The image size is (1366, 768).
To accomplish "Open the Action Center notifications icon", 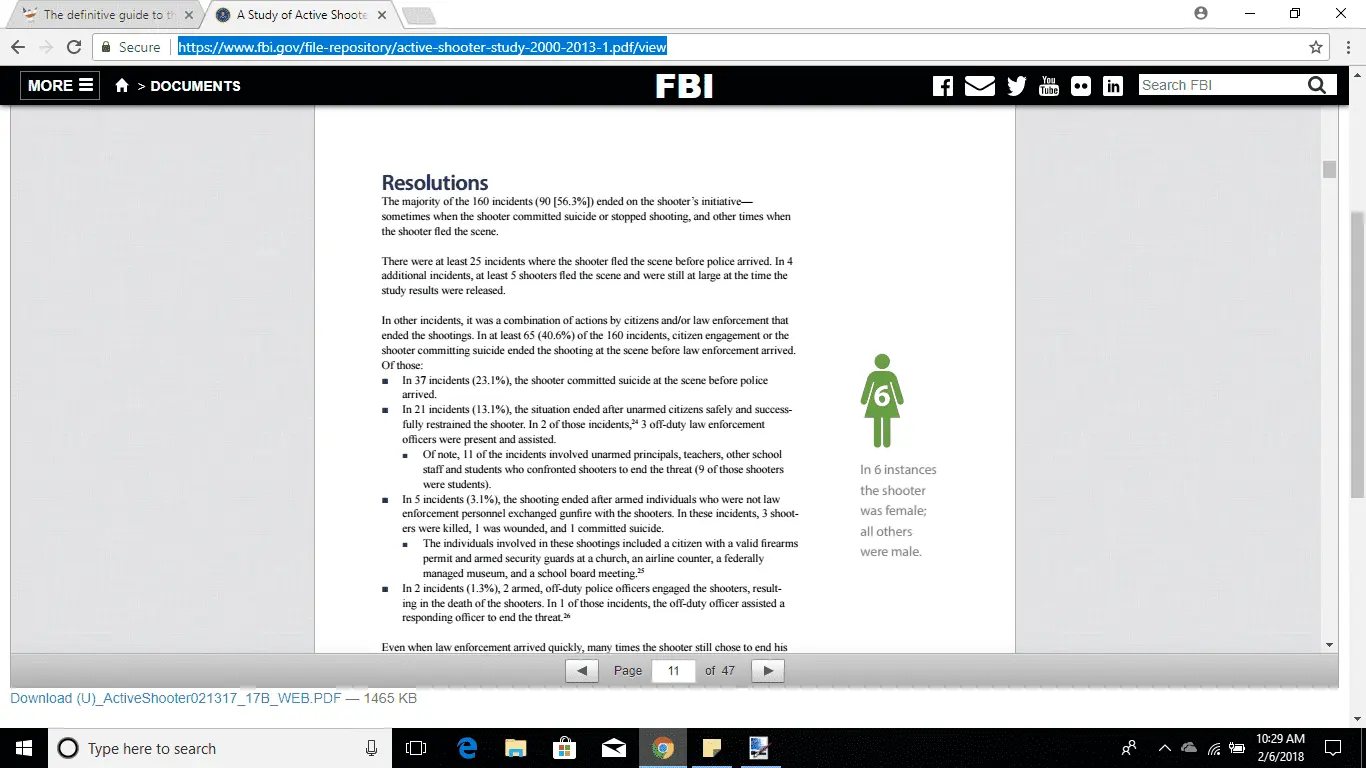I will pos(1332,748).
